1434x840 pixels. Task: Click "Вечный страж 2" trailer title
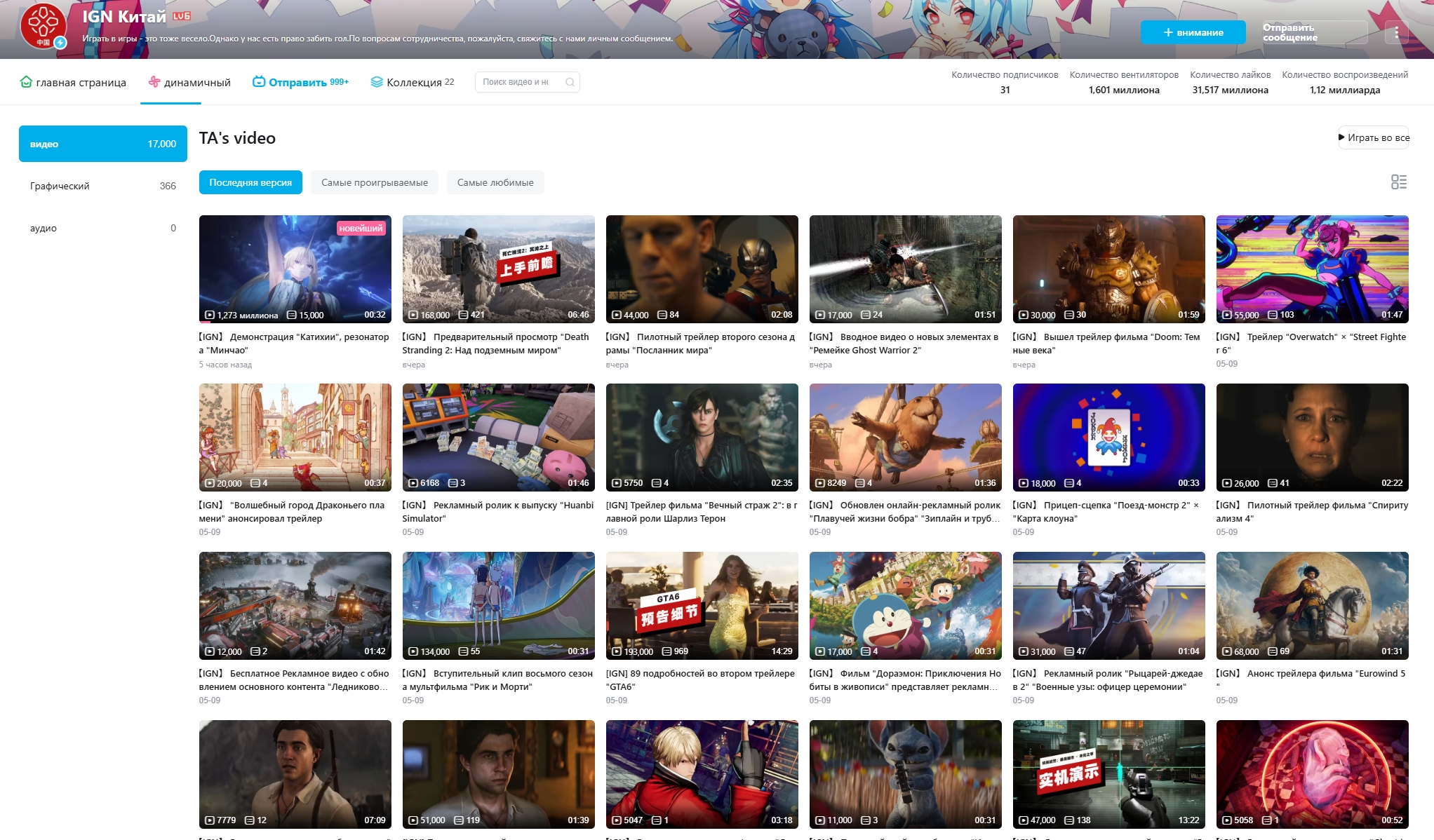click(x=702, y=512)
